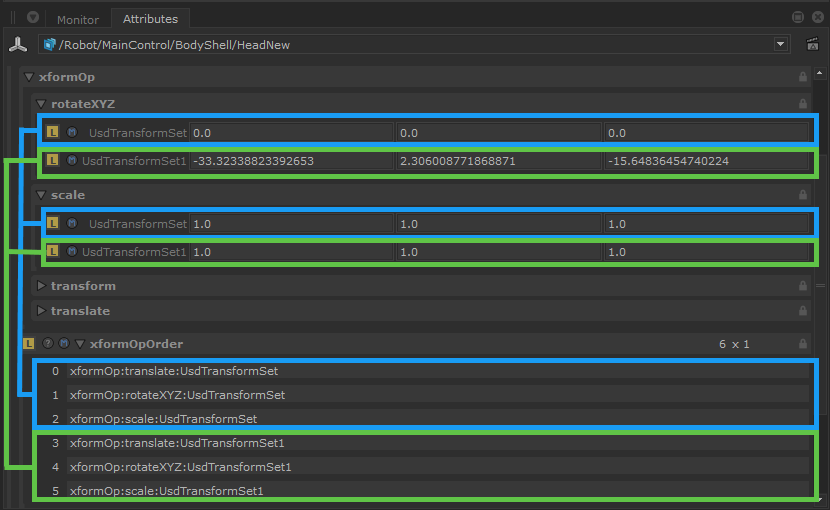Collapse the xformOpOrder array section
Viewport: 830px width, 510px height.
click(x=80, y=344)
